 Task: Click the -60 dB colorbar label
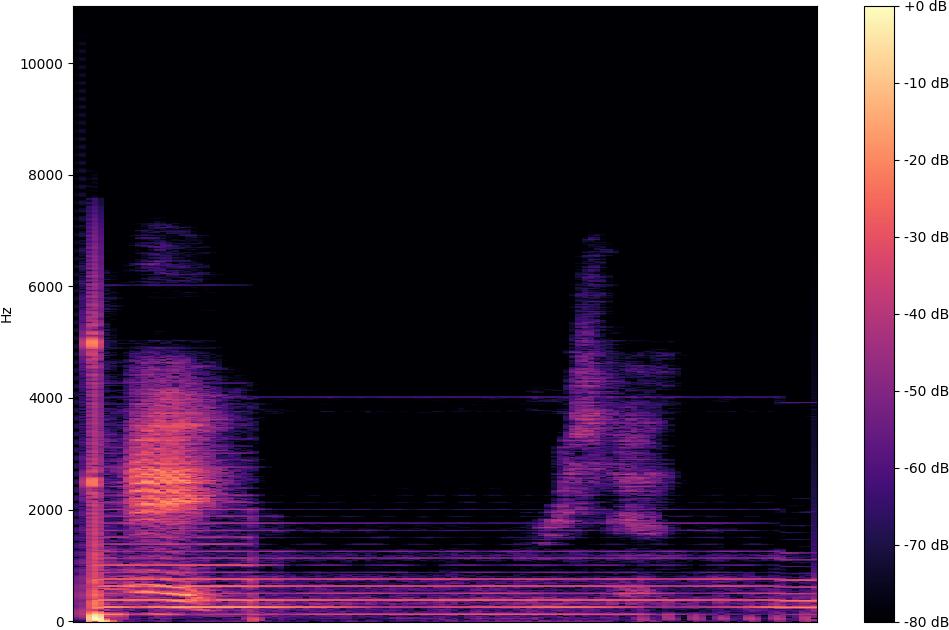coord(926,468)
